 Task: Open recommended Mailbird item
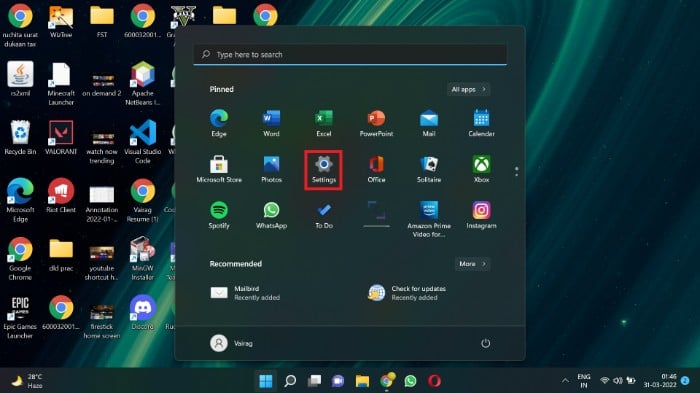pyautogui.click(x=246, y=293)
